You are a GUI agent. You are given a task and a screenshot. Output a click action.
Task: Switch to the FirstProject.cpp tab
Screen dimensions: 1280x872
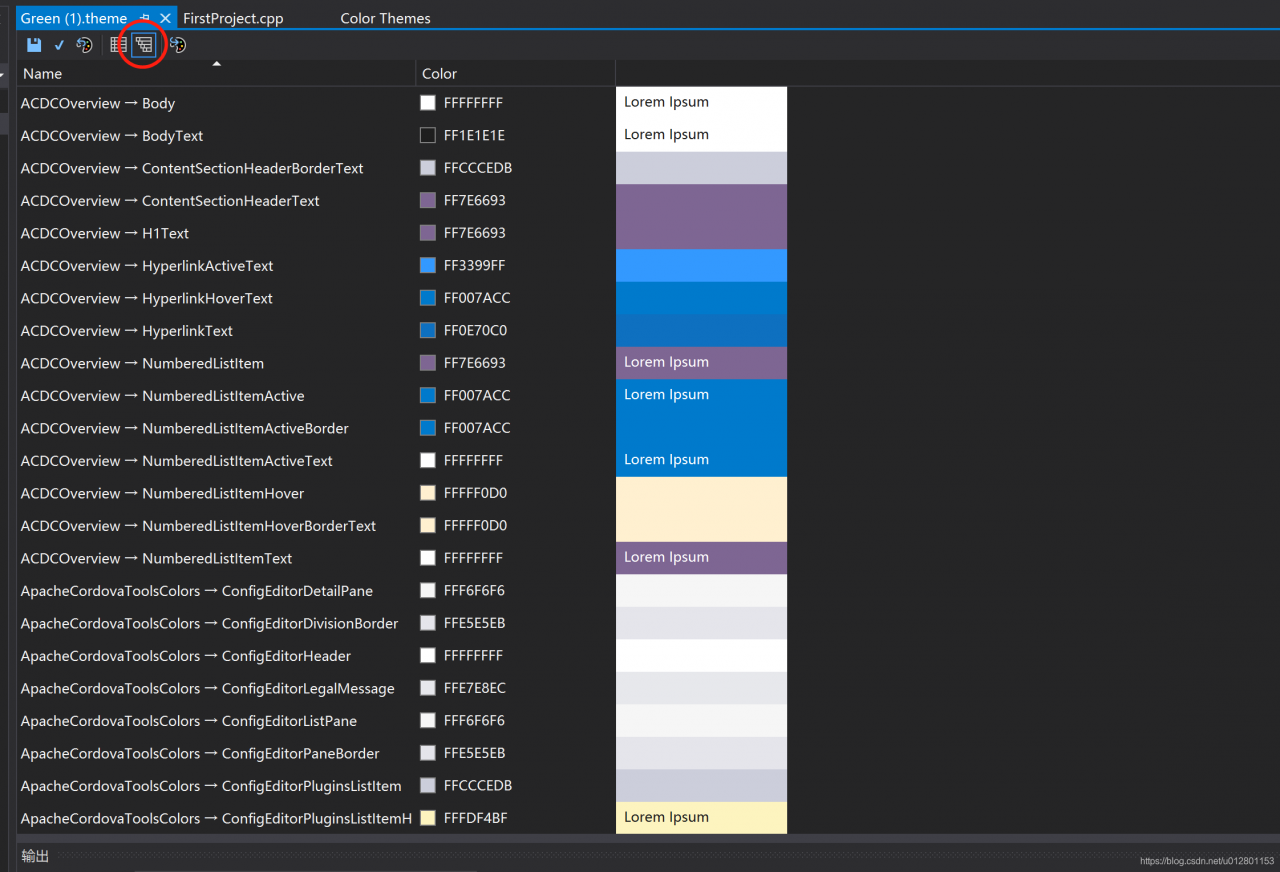(x=233, y=18)
